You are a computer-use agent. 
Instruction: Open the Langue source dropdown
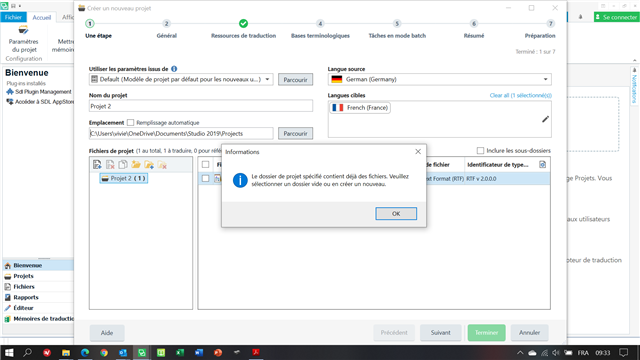(545, 79)
